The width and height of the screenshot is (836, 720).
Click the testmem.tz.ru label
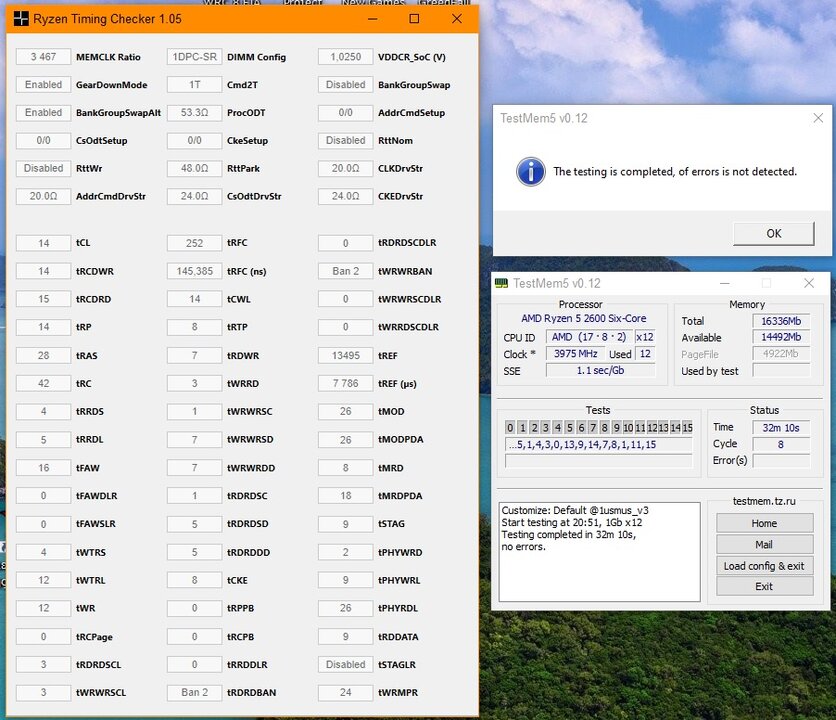click(764, 501)
